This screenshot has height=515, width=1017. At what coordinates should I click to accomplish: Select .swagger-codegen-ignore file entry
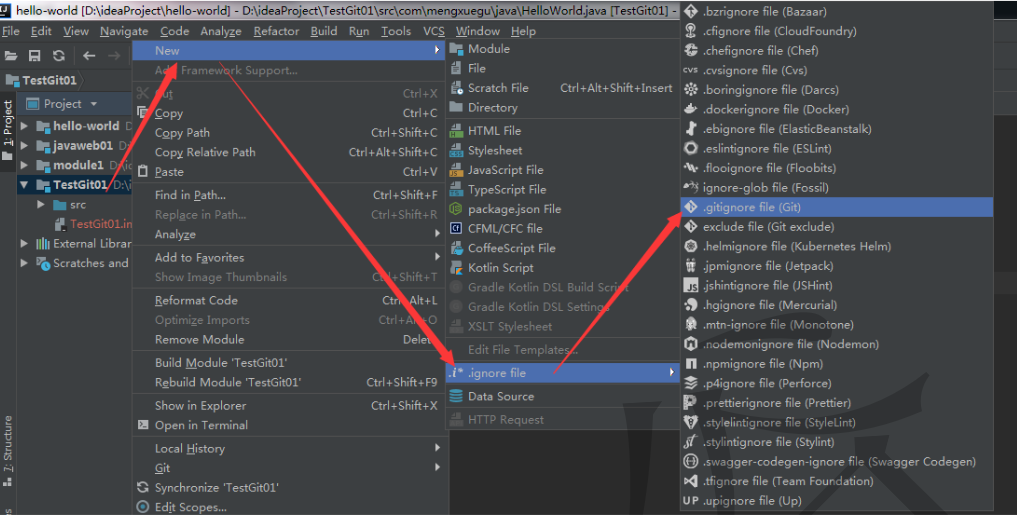coord(837,461)
